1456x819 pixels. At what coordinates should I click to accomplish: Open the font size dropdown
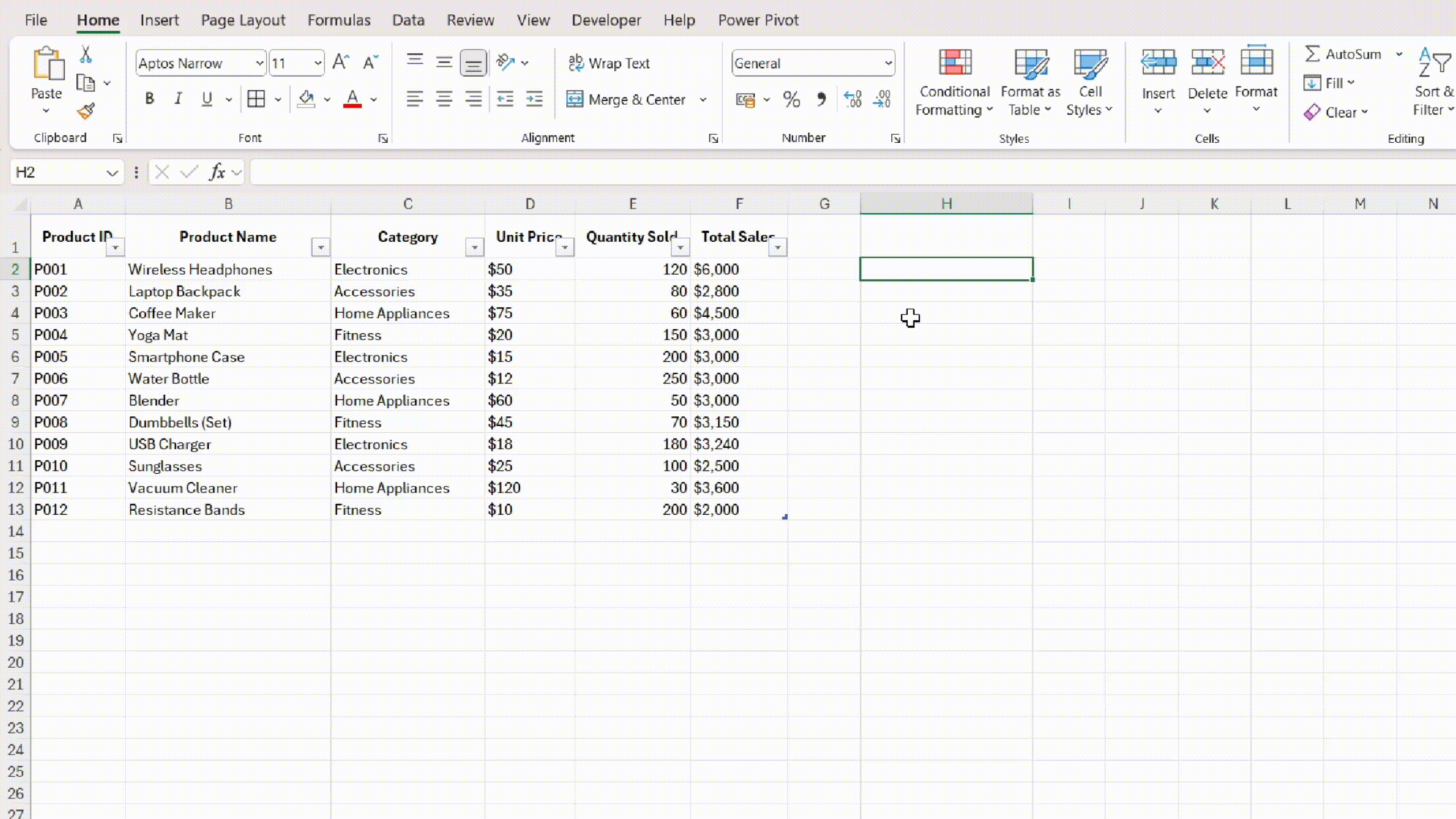[x=317, y=63]
